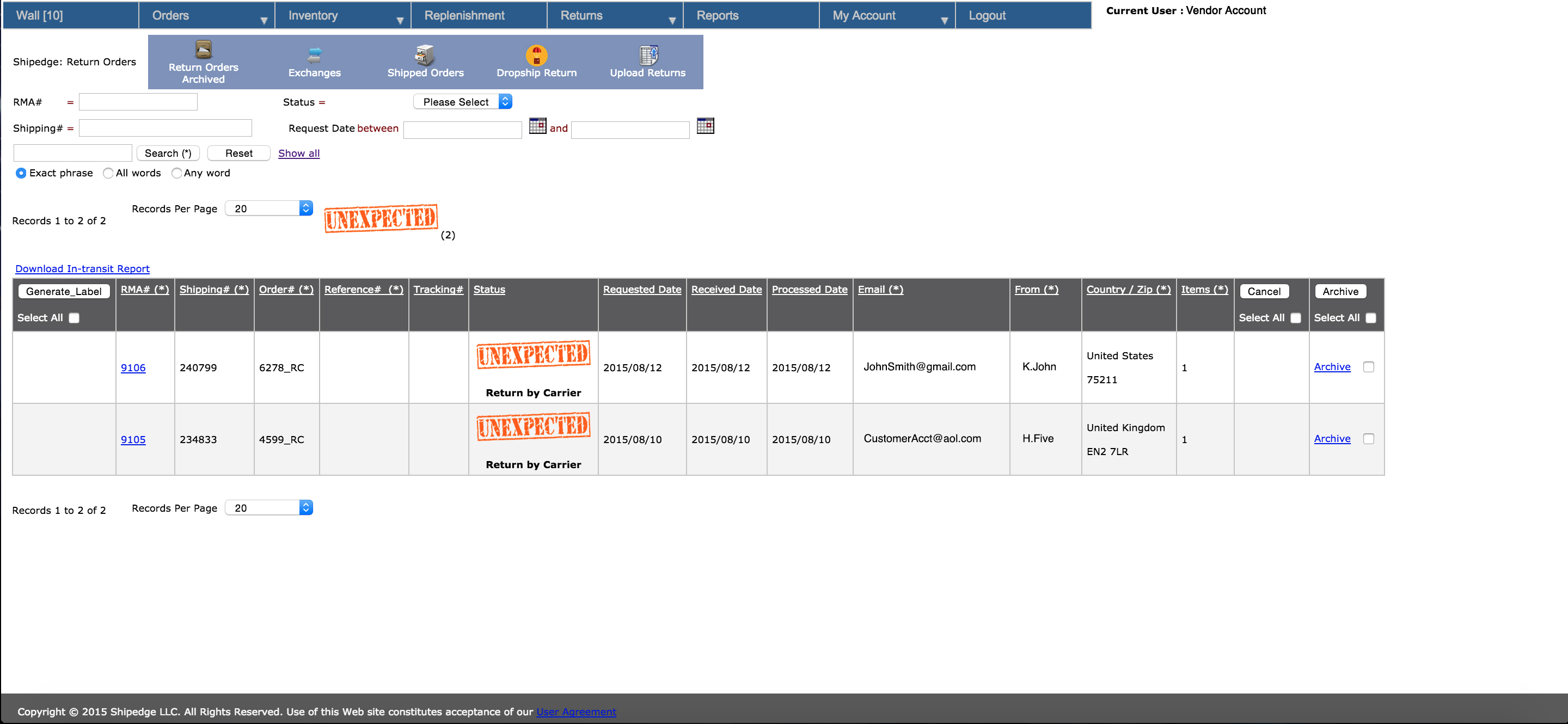Click into the RMA# input field
1568x724 pixels.
click(138, 102)
